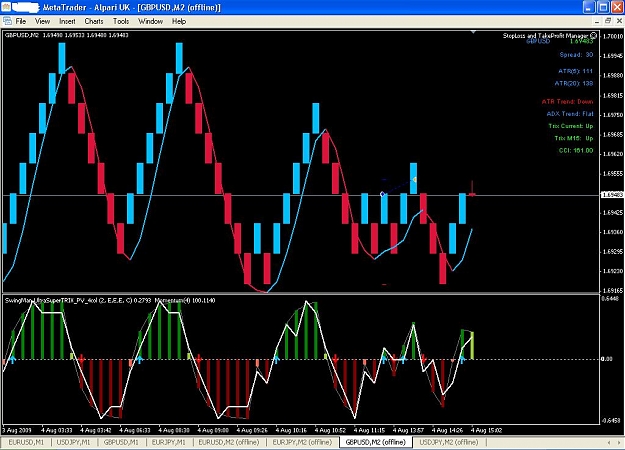Click the 'ATR(5): 111' label

point(575,71)
